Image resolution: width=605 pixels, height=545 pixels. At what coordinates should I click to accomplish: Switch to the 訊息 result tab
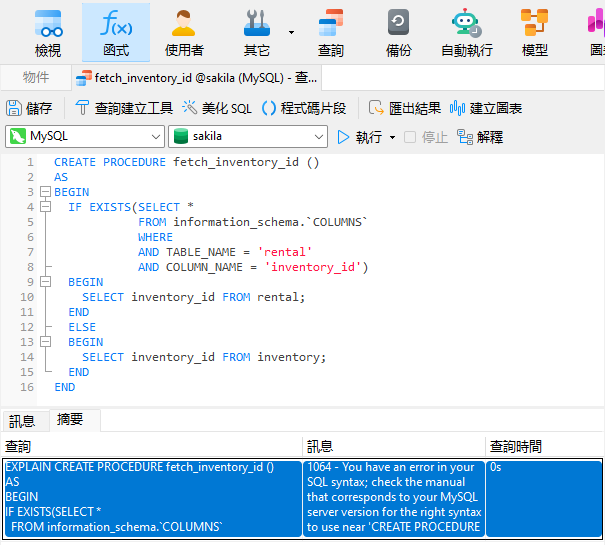(22, 421)
